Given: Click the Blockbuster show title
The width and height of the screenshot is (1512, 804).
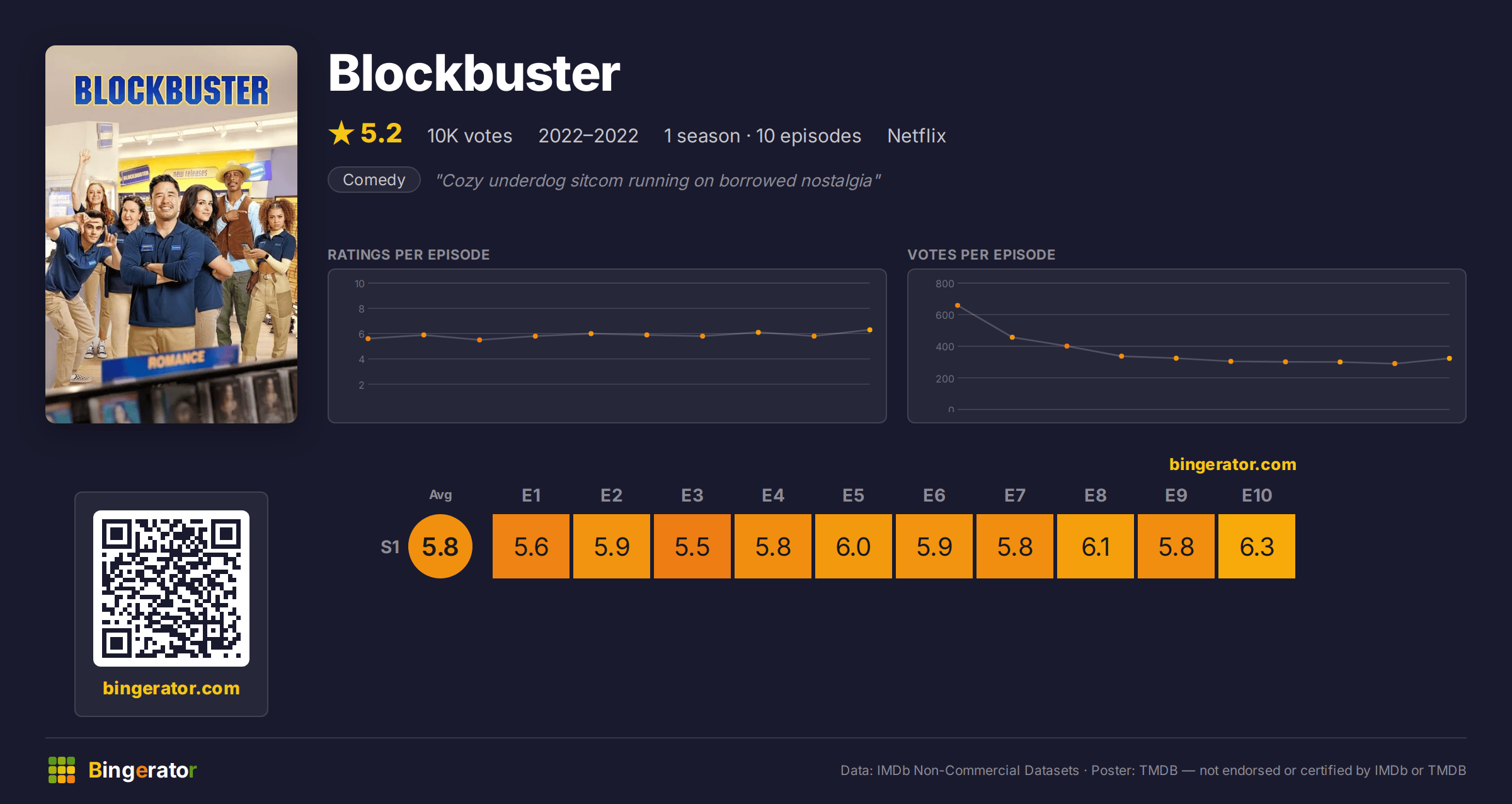Looking at the screenshot, I should [x=474, y=73].
